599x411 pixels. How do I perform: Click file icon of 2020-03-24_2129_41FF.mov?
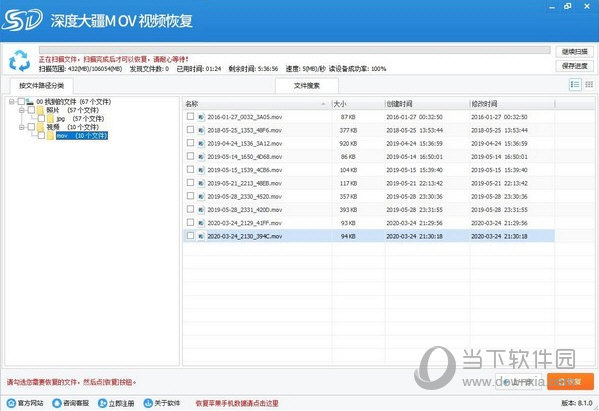click(x=201, y=223)
